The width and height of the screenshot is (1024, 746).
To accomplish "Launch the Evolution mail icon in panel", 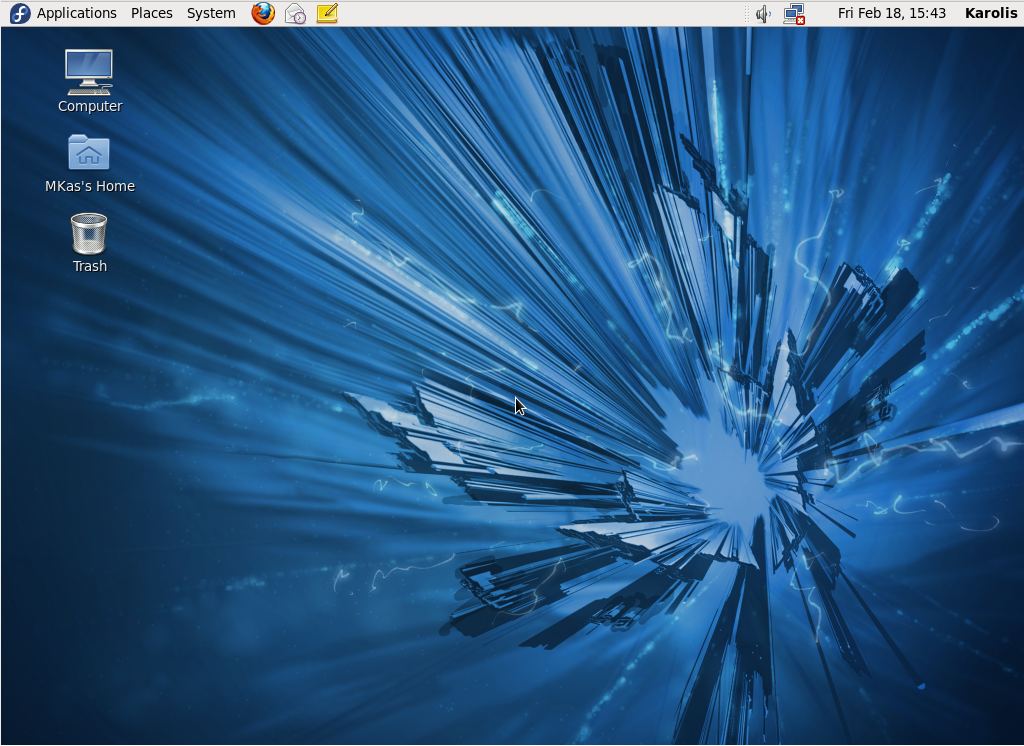I will click(x=295, y=14).
